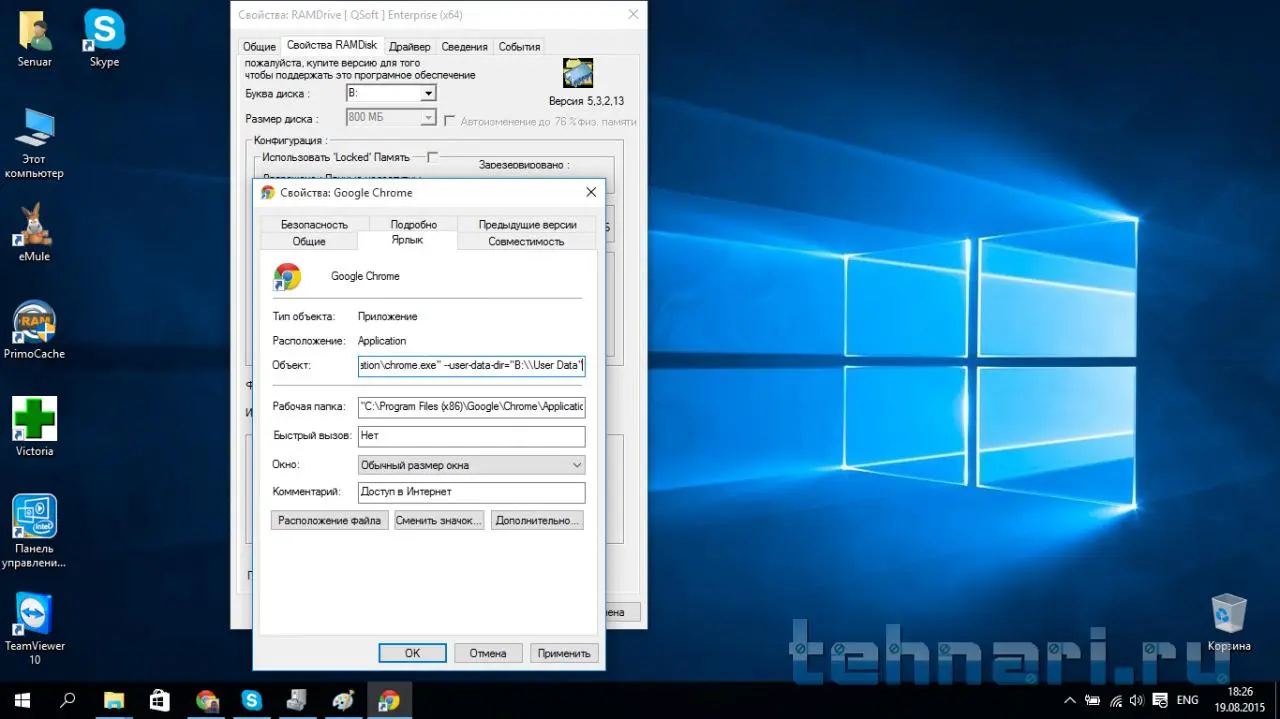This screenshot has width=1280, height=719.
Task: Open the Store icon in the taskbar
Action: click(160, 700)
